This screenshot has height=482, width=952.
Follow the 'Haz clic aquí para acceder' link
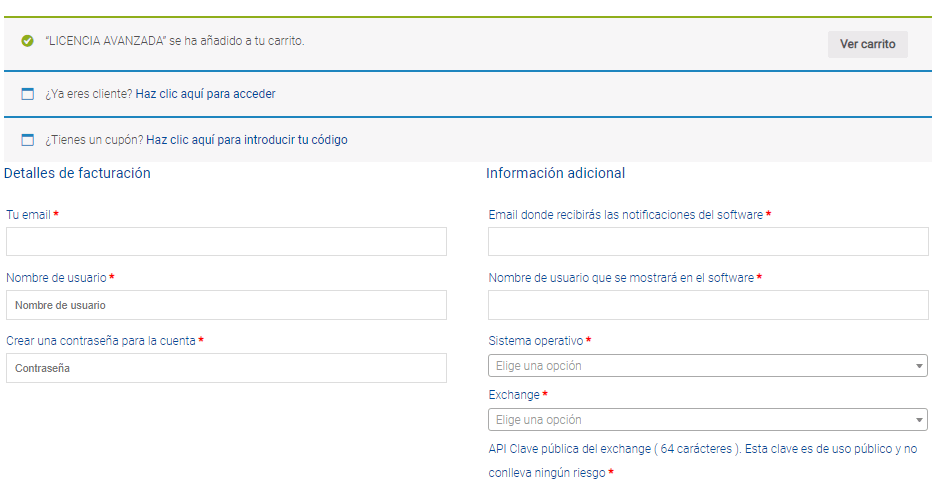point(205,94)
